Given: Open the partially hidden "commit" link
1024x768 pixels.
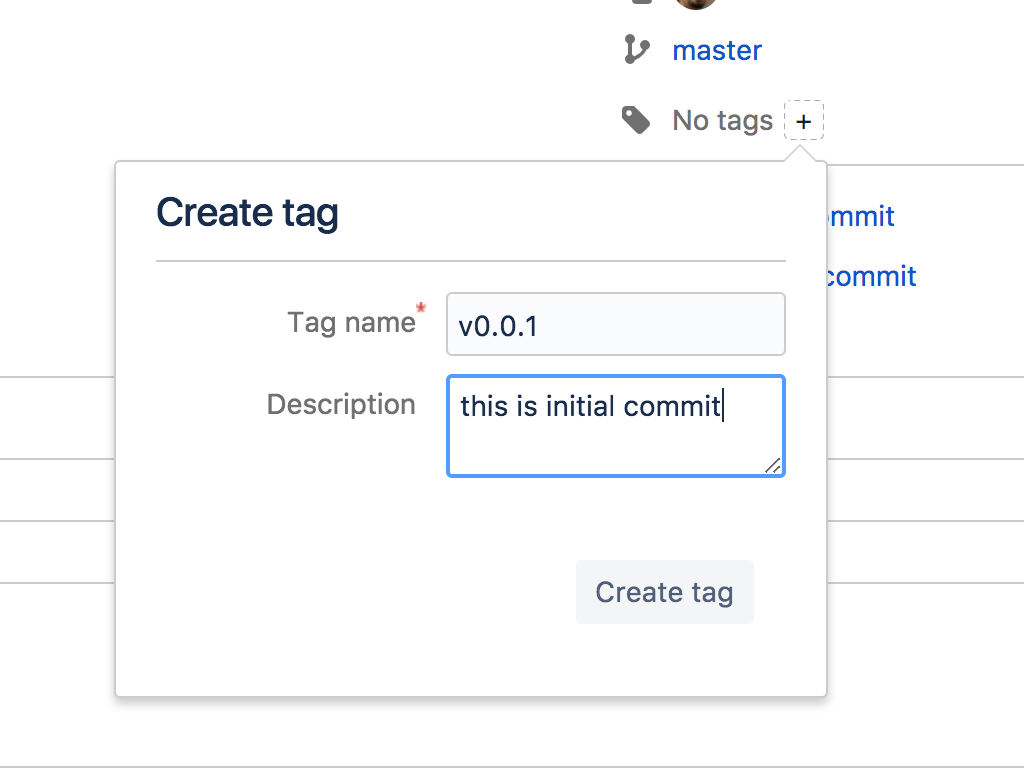Looking at the screenshot, I should [871, 276].
